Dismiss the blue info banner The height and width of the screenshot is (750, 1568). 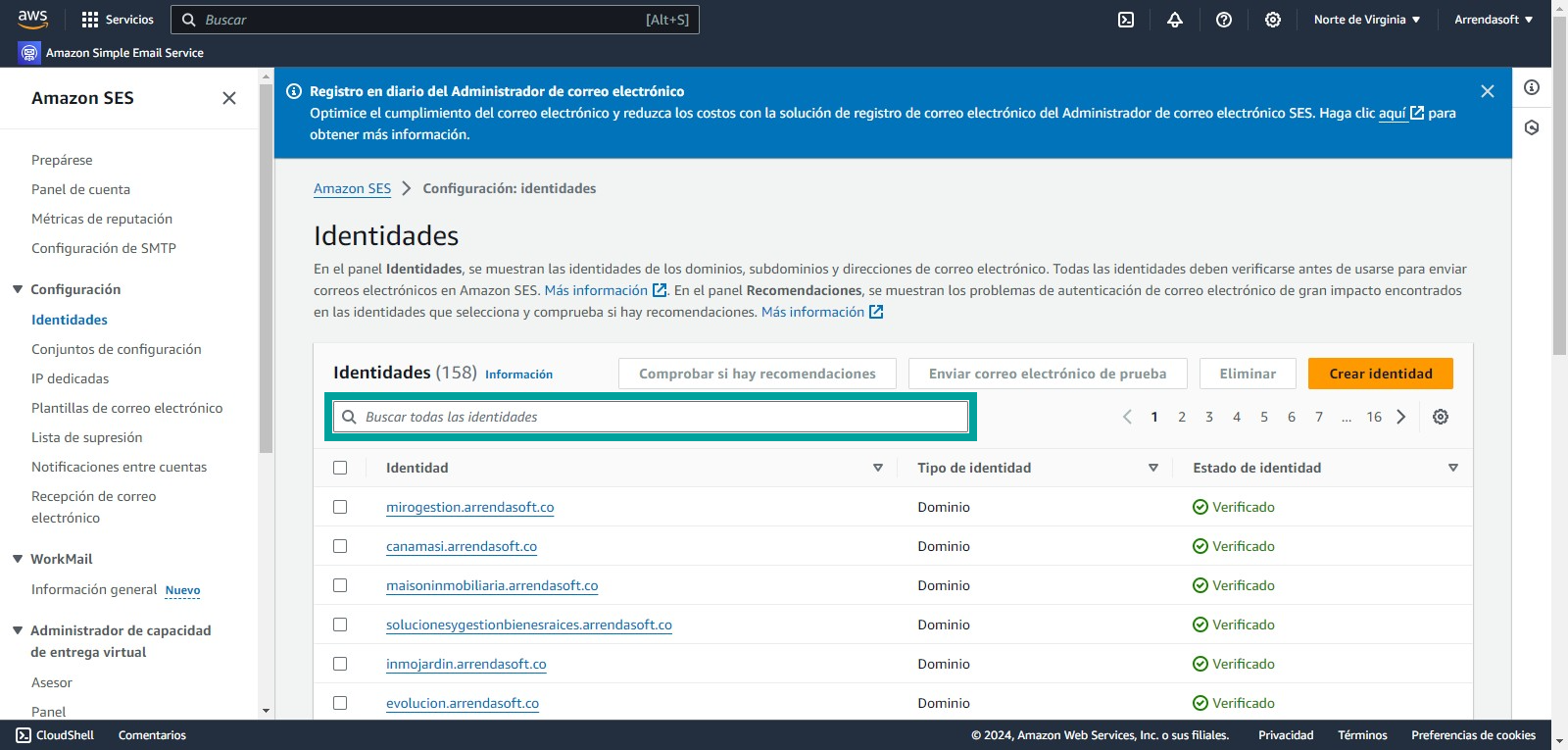tap(1488, 91)
